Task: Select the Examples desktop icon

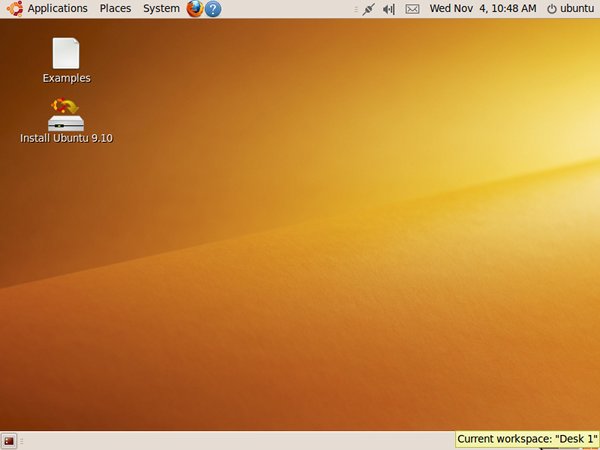Action: point(66,60)
